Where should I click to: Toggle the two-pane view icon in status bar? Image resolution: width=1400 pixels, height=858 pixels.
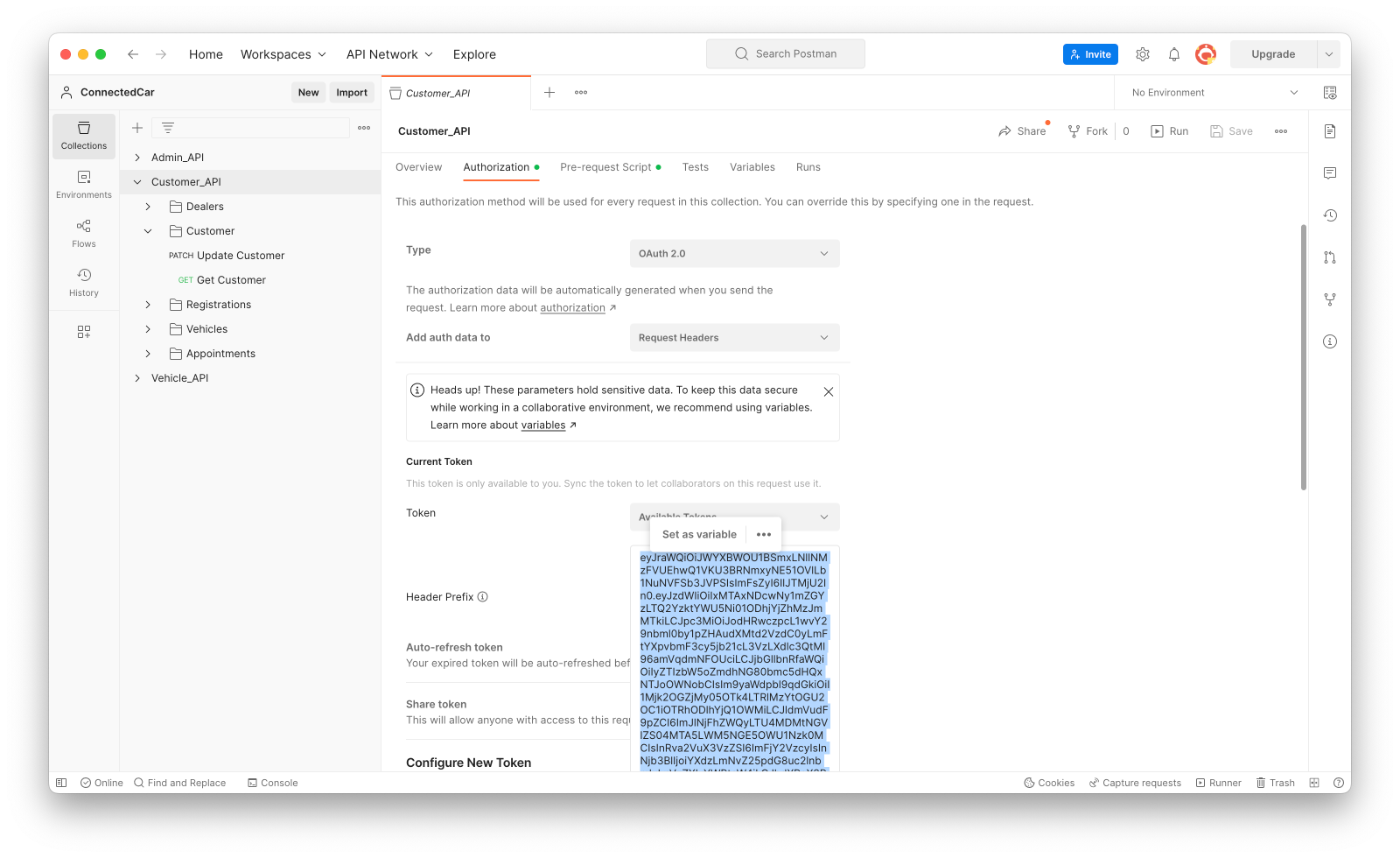(x=1314, y=783)
